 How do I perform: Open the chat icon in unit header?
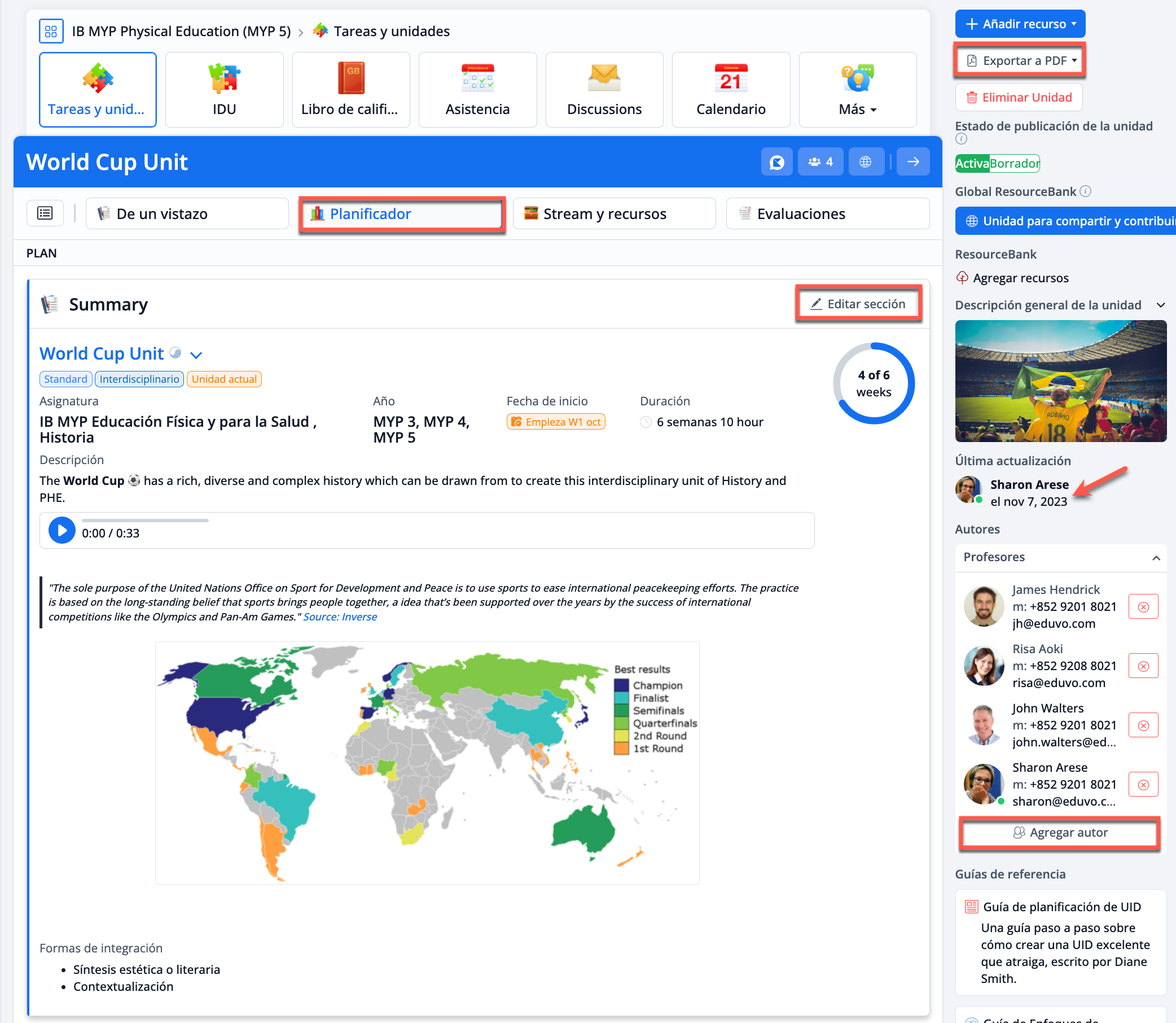tap(776, 162)
